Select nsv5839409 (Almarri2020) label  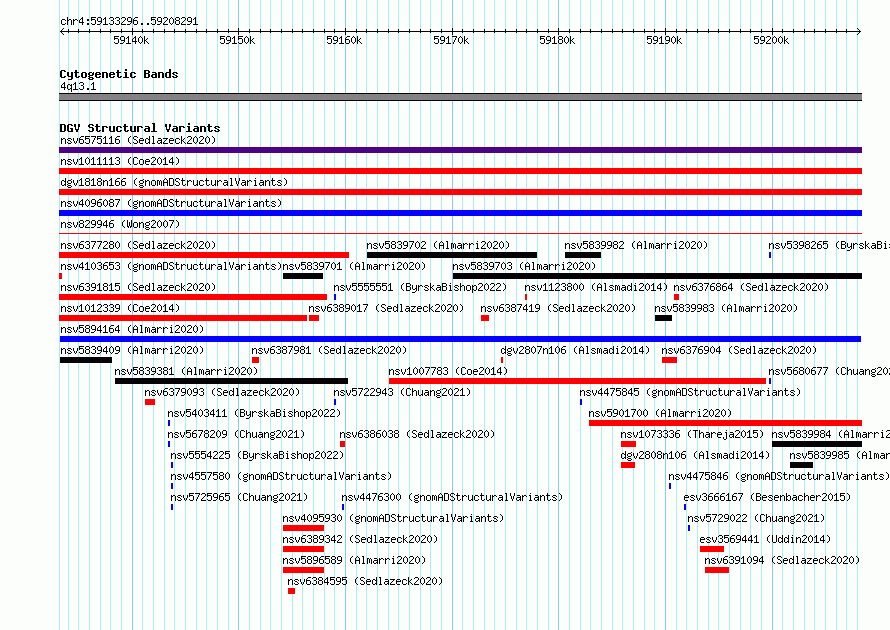click(x=132, y=350)
